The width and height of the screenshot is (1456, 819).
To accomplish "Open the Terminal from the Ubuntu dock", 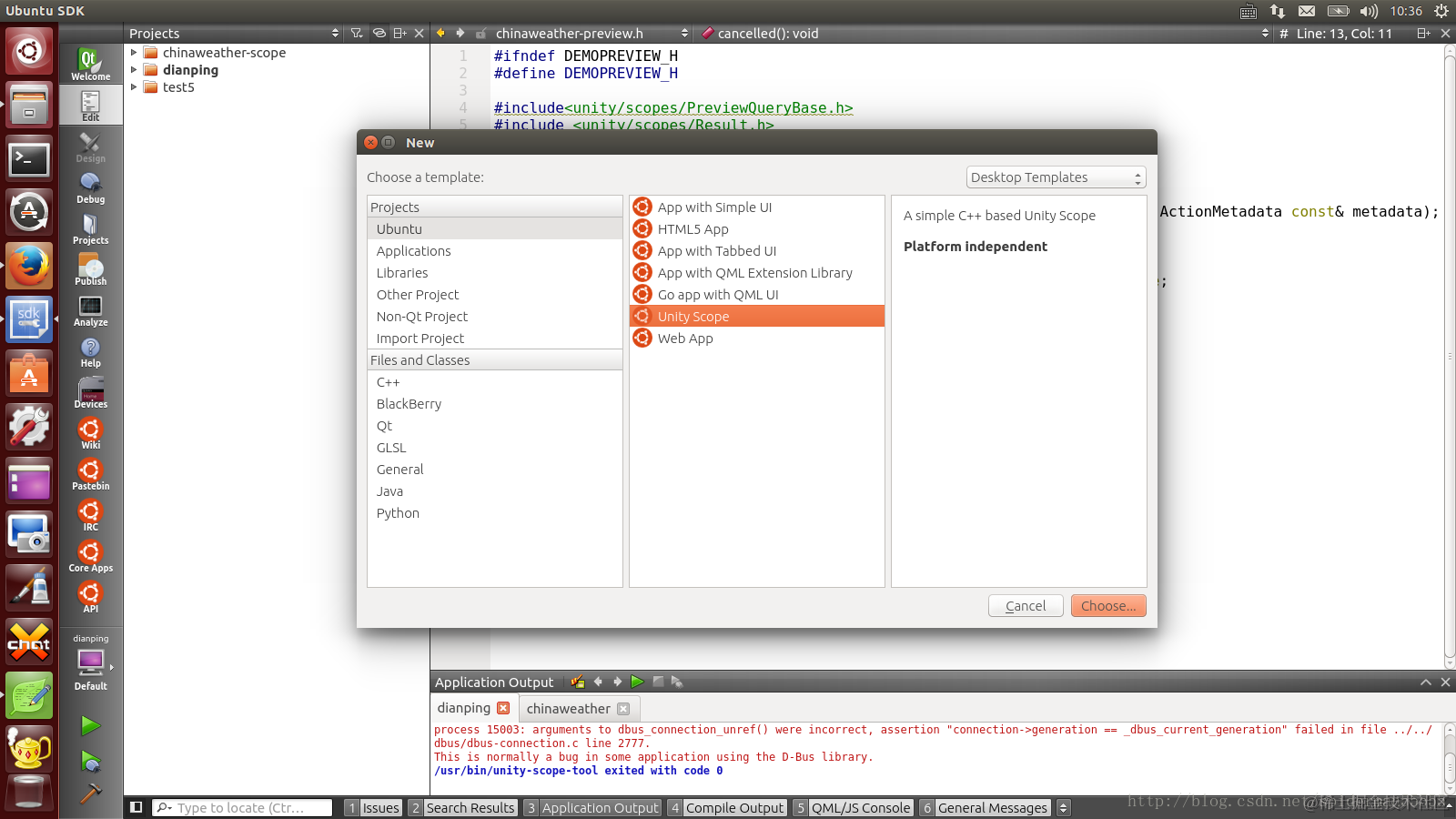I will pos(29,159).
